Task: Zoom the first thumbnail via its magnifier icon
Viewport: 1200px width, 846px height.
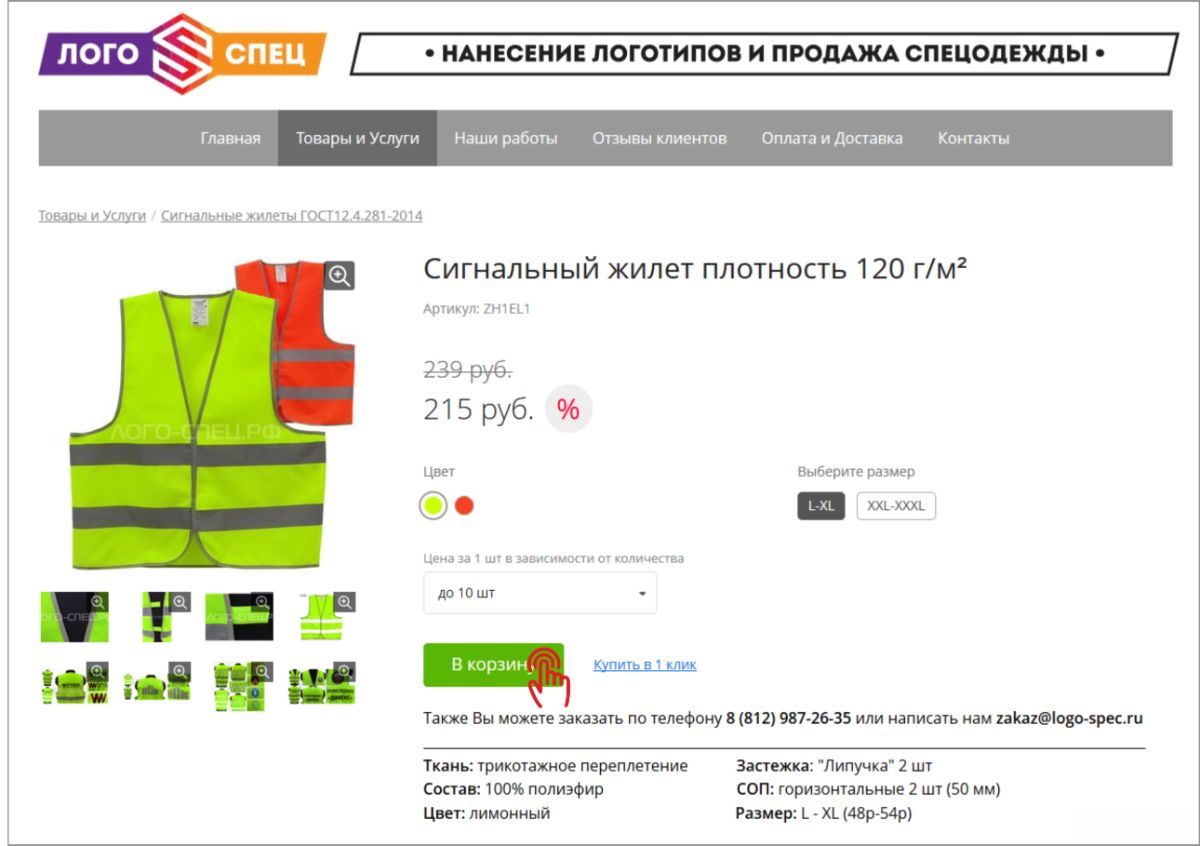Action: 98,602
